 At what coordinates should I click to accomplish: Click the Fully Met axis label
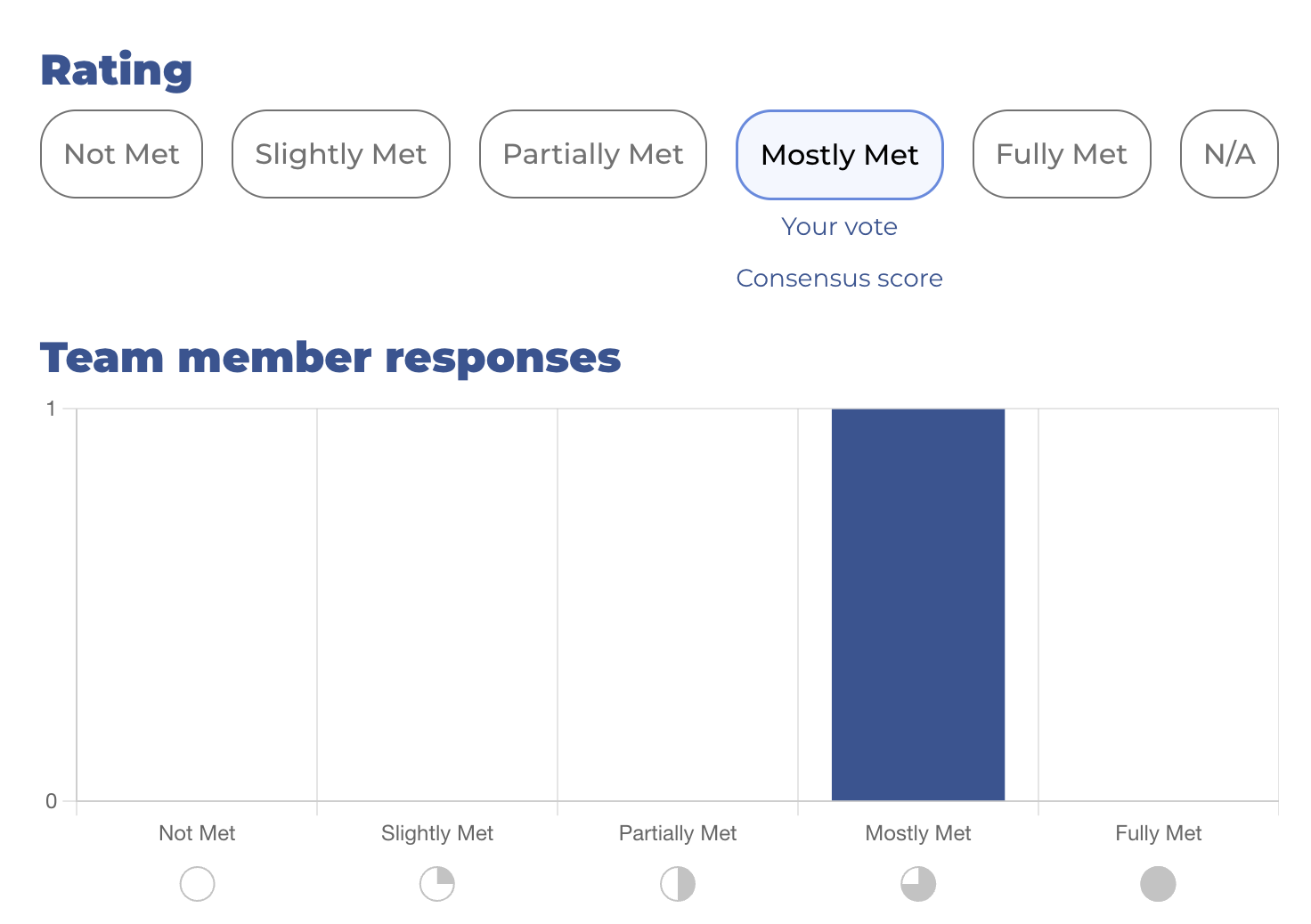1158,833
